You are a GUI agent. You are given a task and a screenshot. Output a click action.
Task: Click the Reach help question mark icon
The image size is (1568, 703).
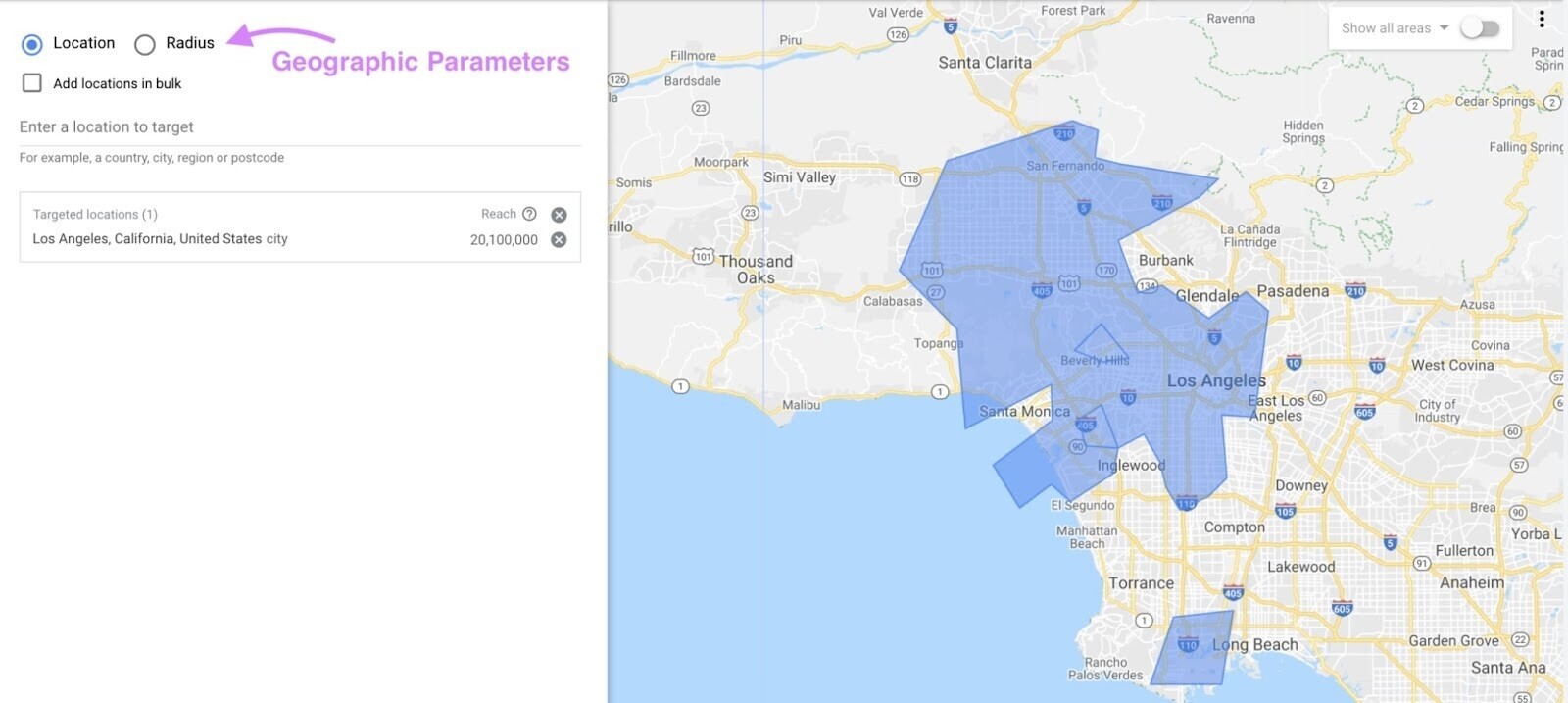pyautogui.click(x=529, y=214)
